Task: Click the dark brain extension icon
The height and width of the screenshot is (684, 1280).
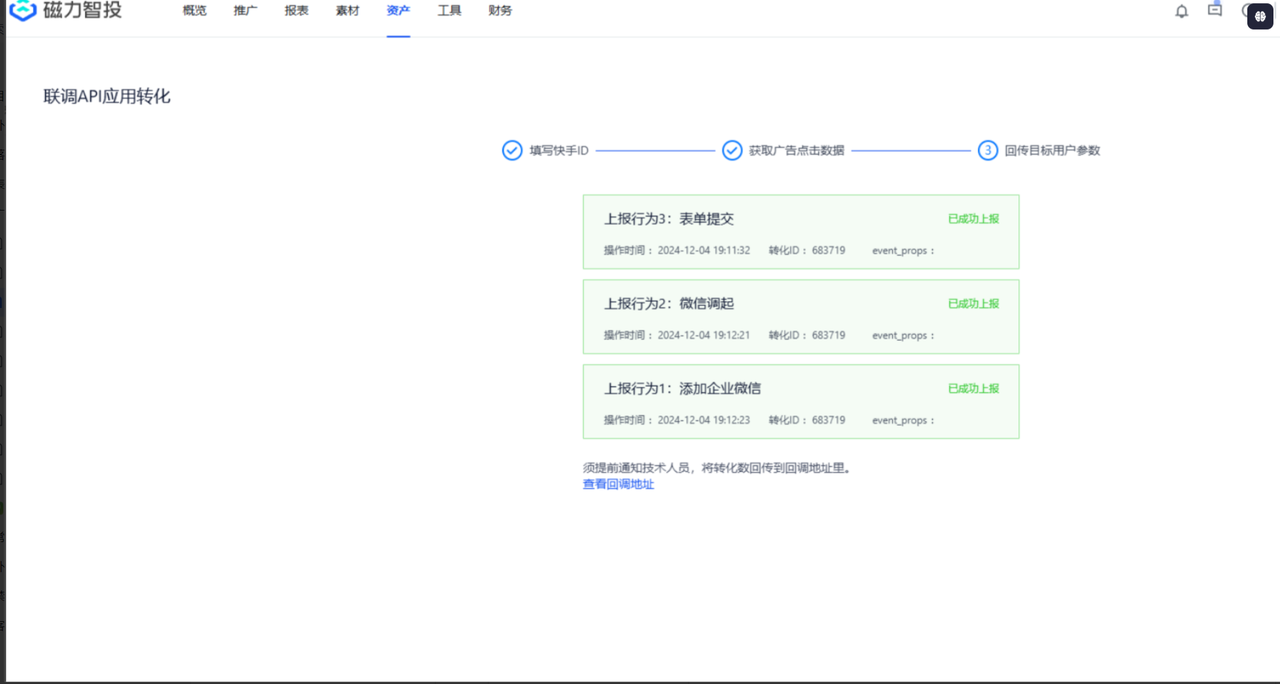Action: pos(1260,16)
